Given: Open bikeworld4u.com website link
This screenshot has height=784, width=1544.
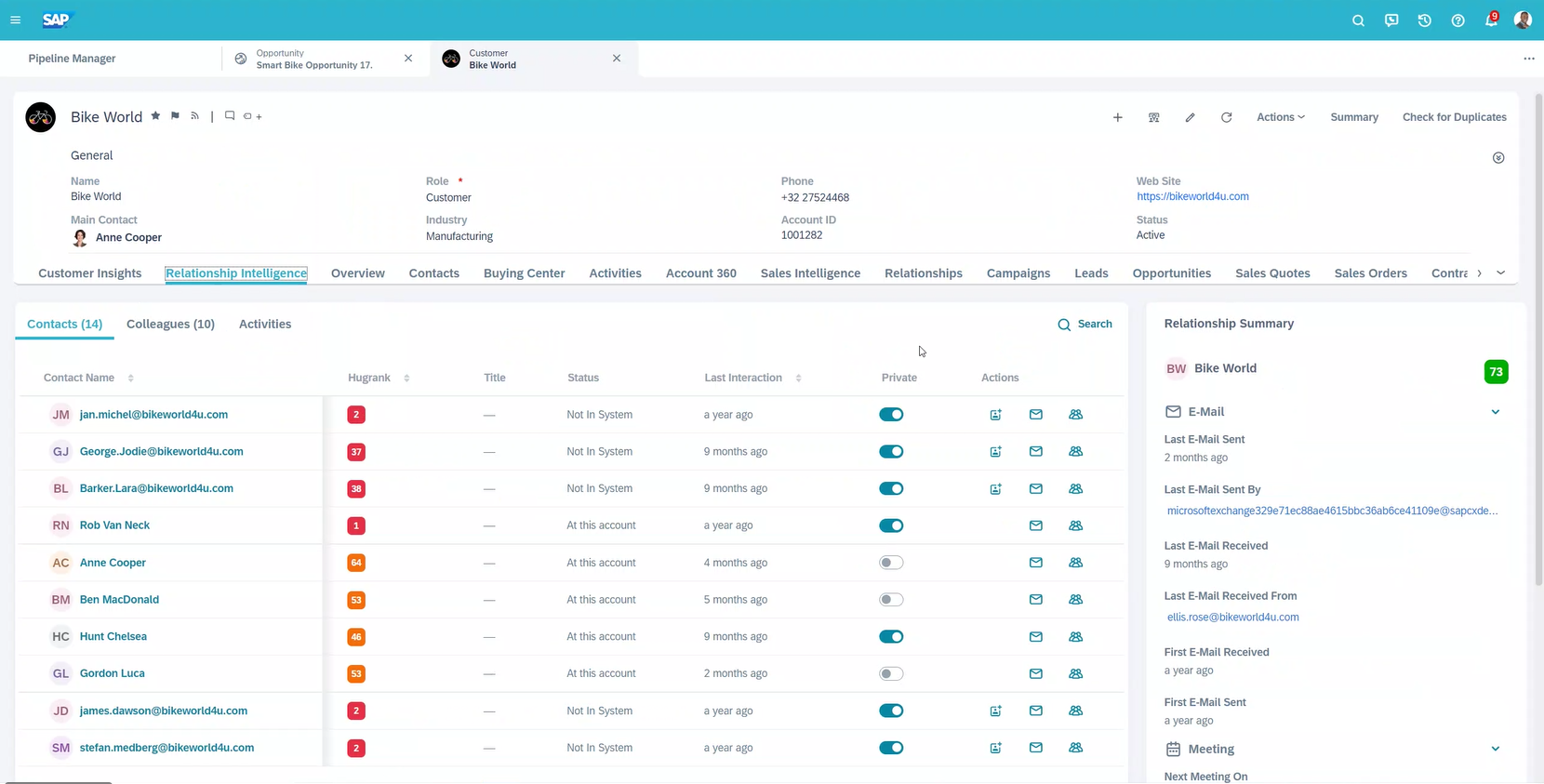Looking at the screenshot, I should [x=1192, y=196].
